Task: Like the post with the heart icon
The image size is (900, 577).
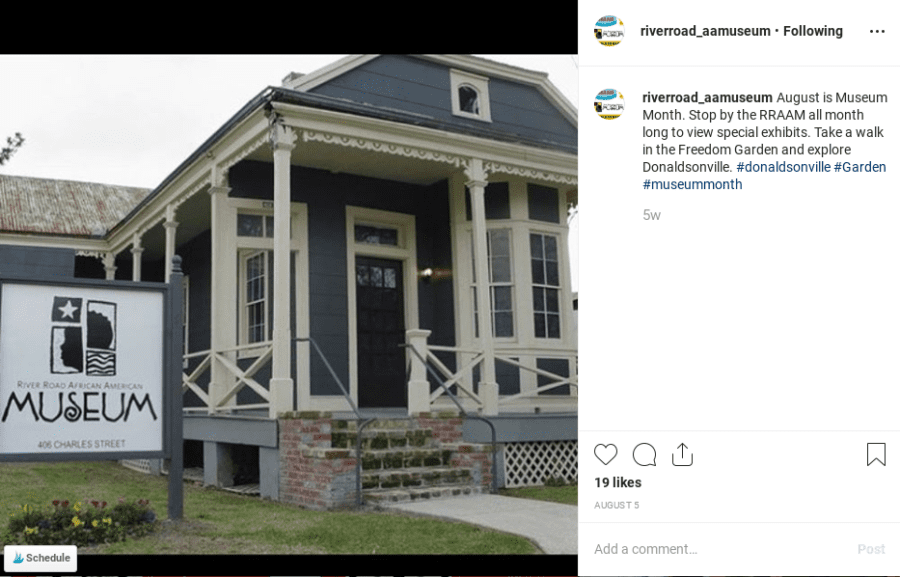Action: coord(605,454)
